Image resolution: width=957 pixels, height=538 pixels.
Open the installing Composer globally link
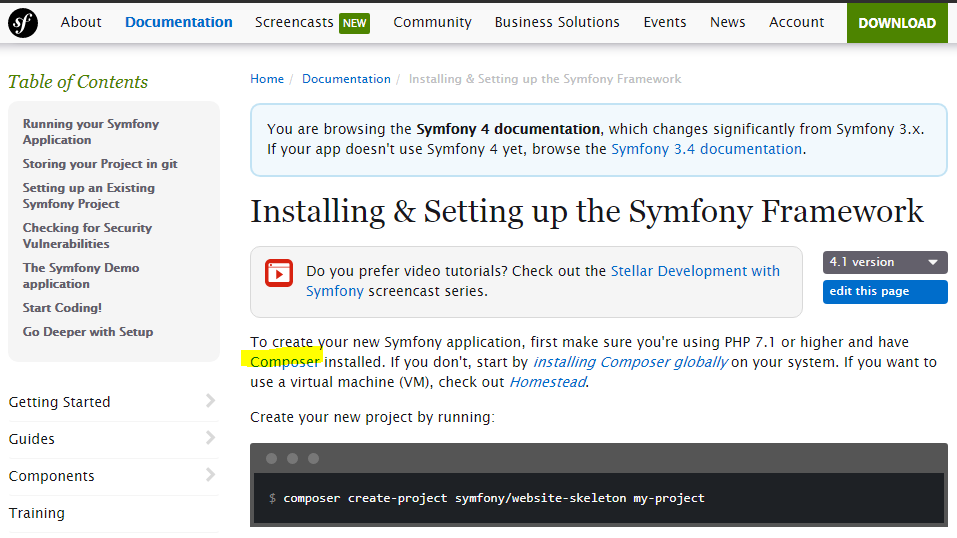click(630, 362)
